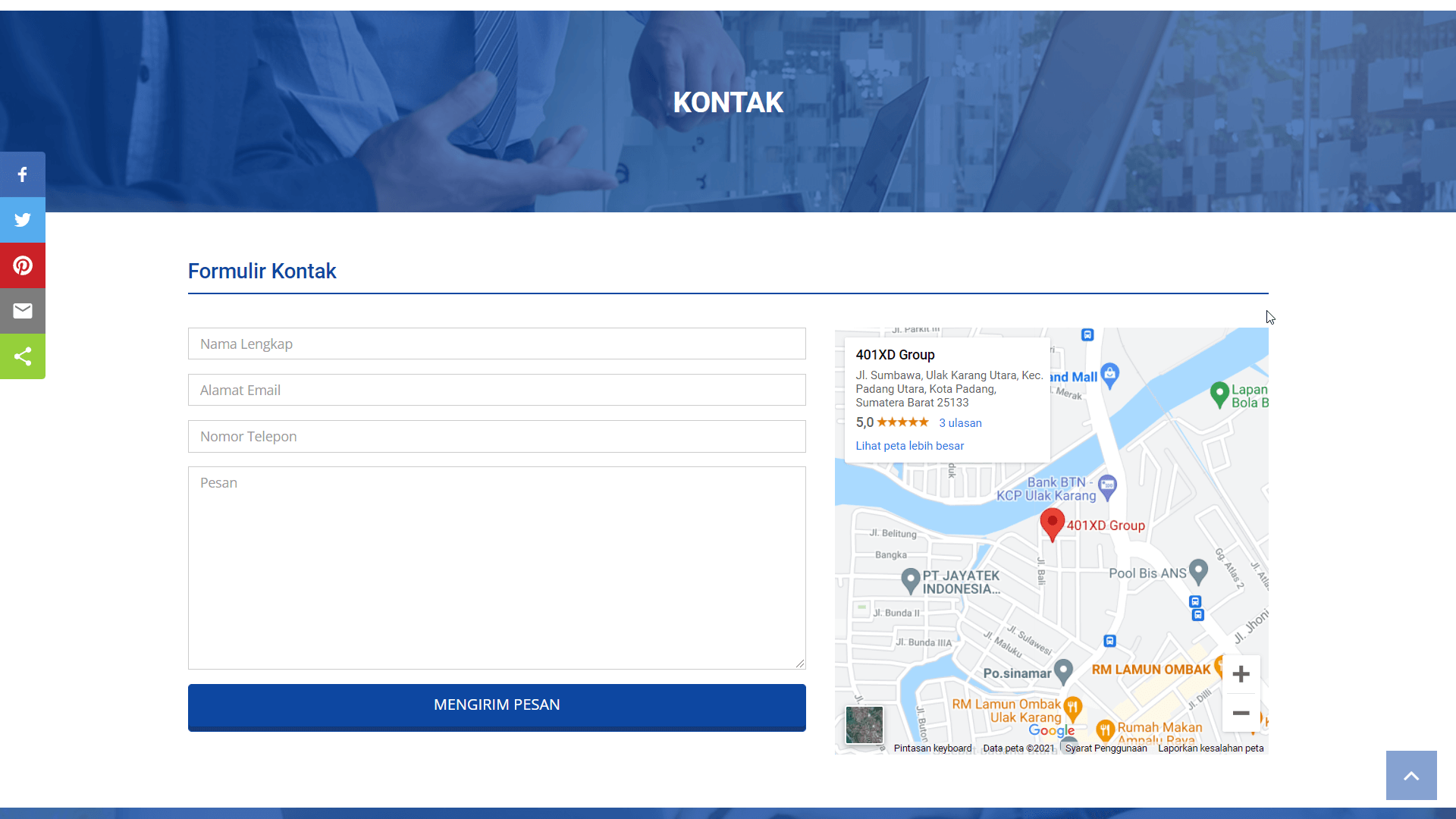Click the Nama Lengkap input field
1456x819 pixels.
point(496,344)
